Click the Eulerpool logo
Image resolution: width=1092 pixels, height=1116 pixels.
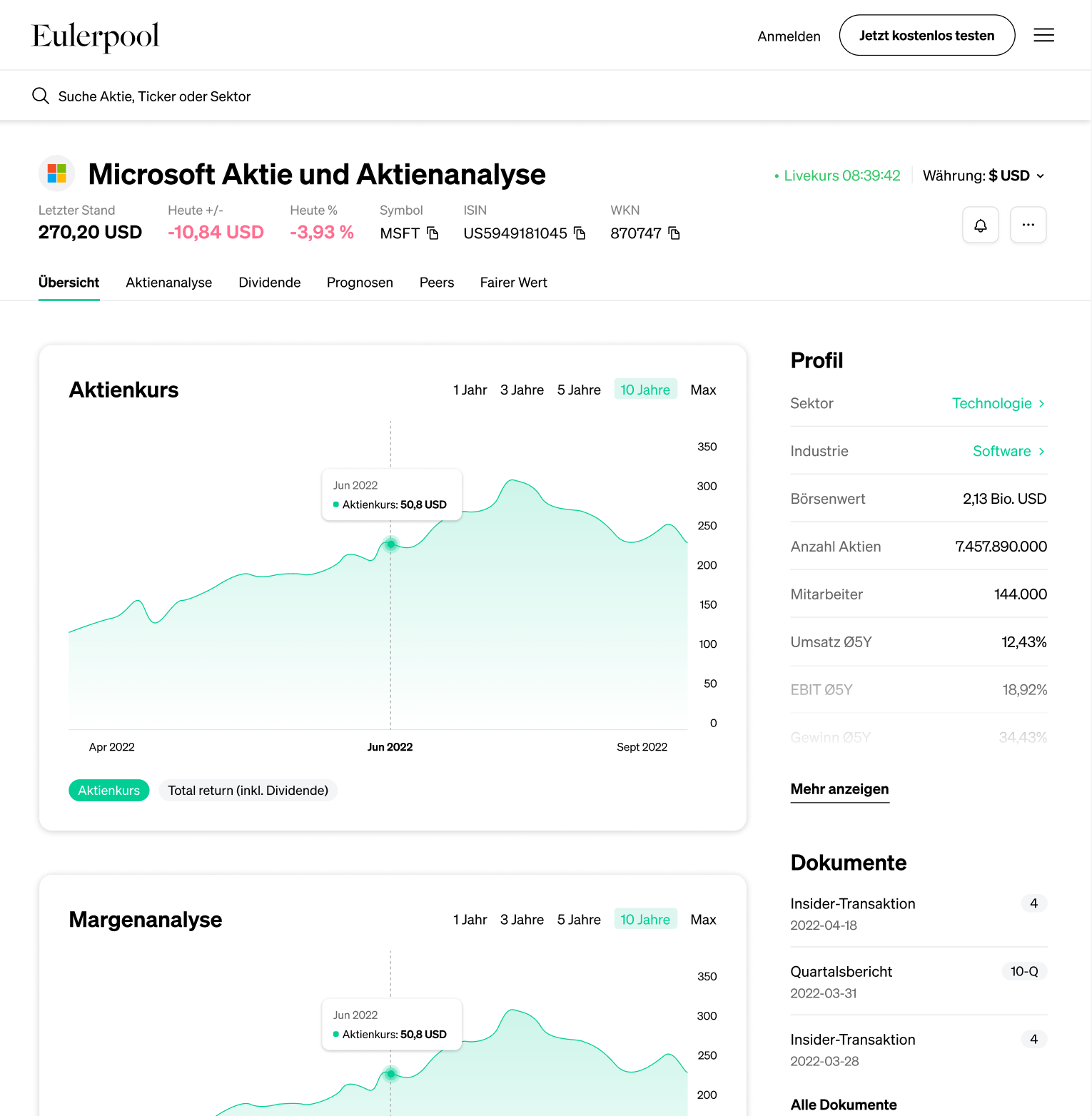pyautogui.click(x=96, y=36)
